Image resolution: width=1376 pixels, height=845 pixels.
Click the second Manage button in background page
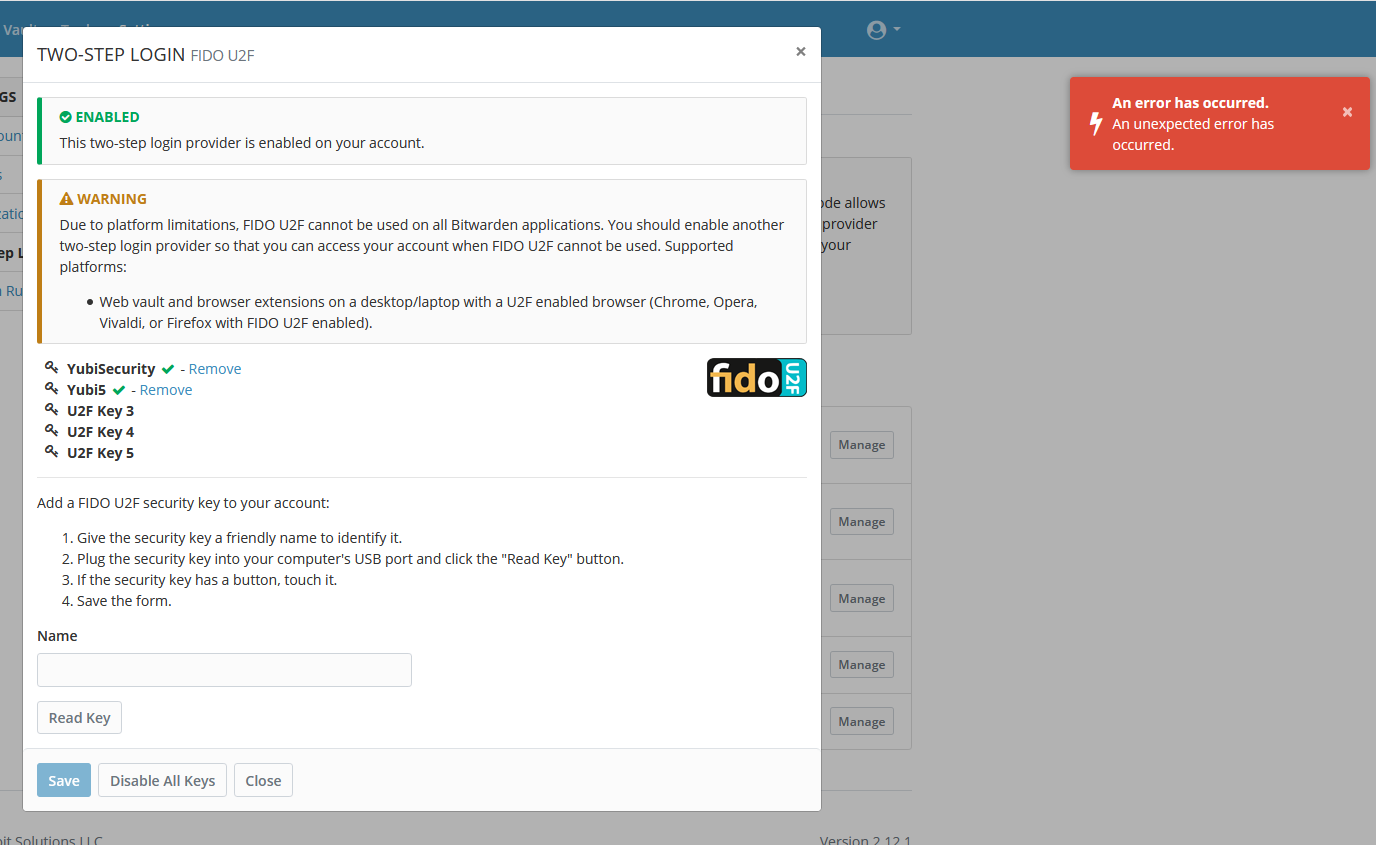[862, 522]
